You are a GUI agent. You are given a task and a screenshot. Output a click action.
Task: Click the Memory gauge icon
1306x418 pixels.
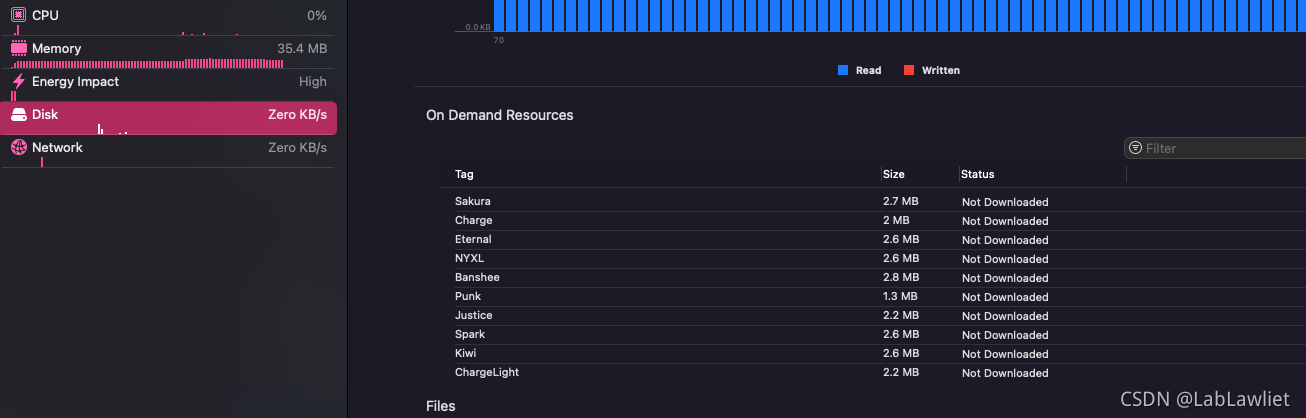pos(18,48)
